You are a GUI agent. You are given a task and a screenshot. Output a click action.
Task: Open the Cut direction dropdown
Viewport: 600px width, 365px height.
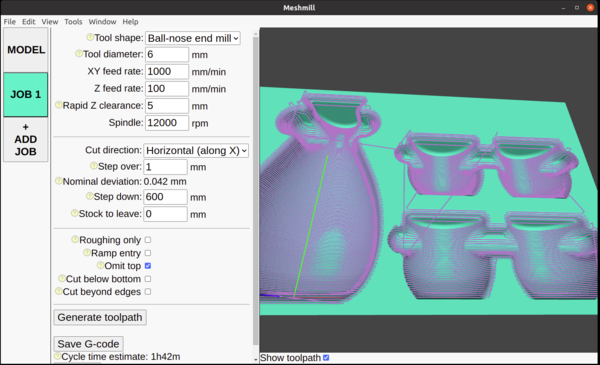pos(196,150)
